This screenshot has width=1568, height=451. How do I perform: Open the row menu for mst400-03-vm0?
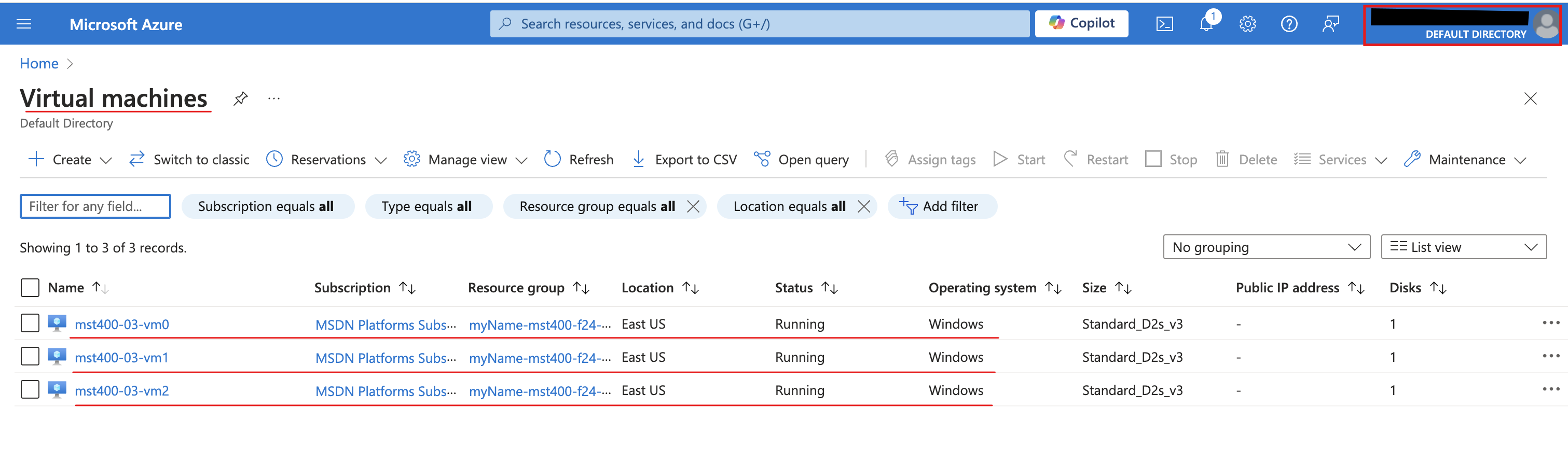pos(1550,323)
